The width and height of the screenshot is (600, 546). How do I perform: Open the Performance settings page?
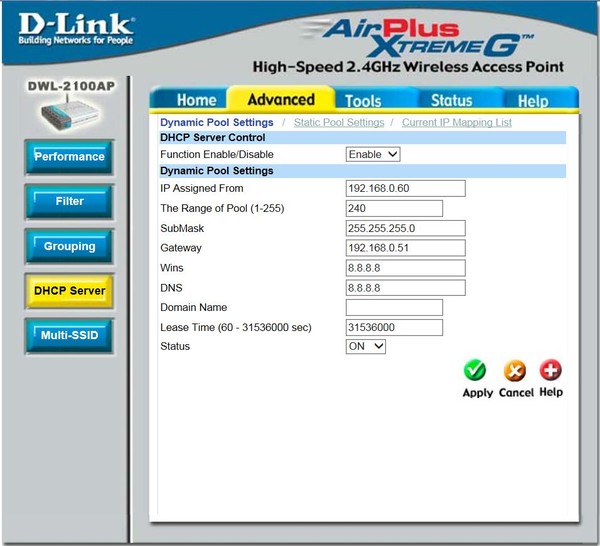(x=69, y=157)
